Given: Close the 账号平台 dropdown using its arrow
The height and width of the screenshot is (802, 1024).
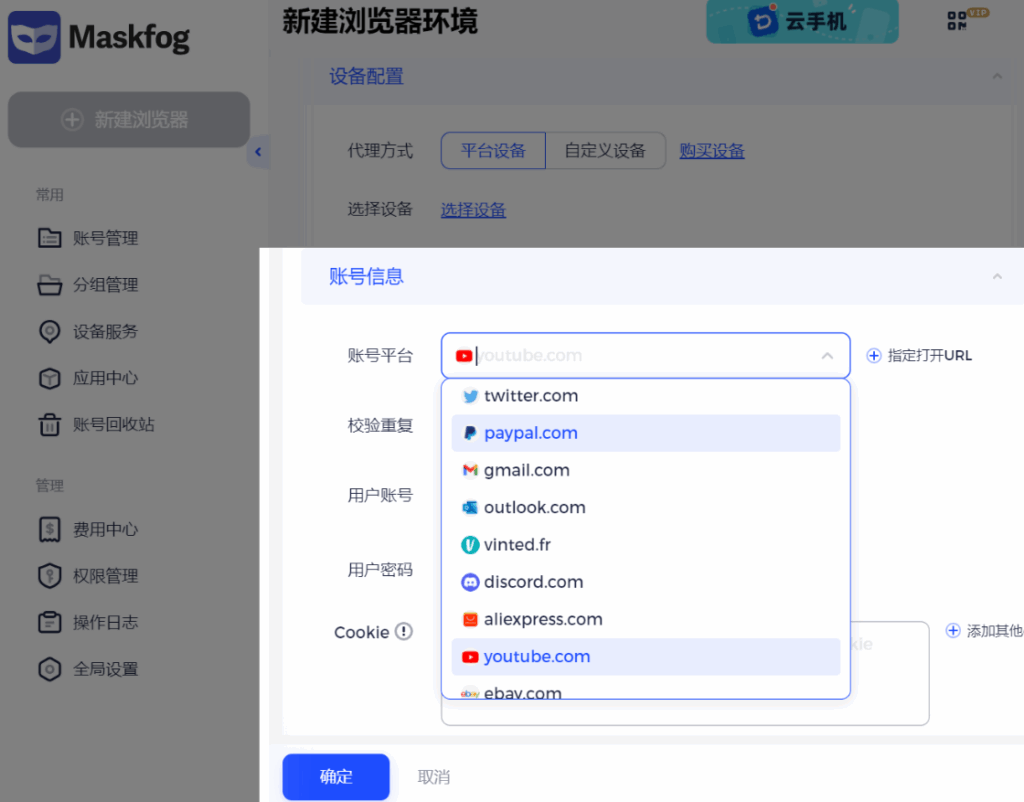Looking at the screenshot, I should point(827,356).
